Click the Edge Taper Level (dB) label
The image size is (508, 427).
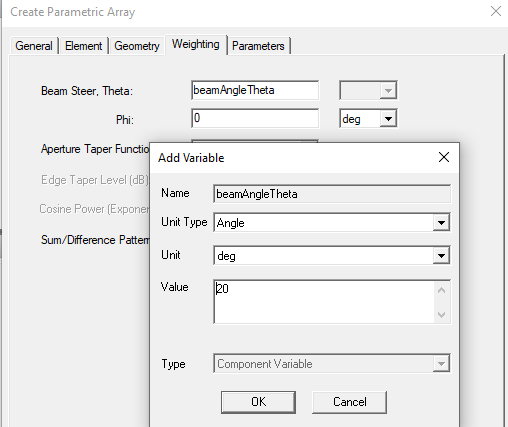coord(95,180)
